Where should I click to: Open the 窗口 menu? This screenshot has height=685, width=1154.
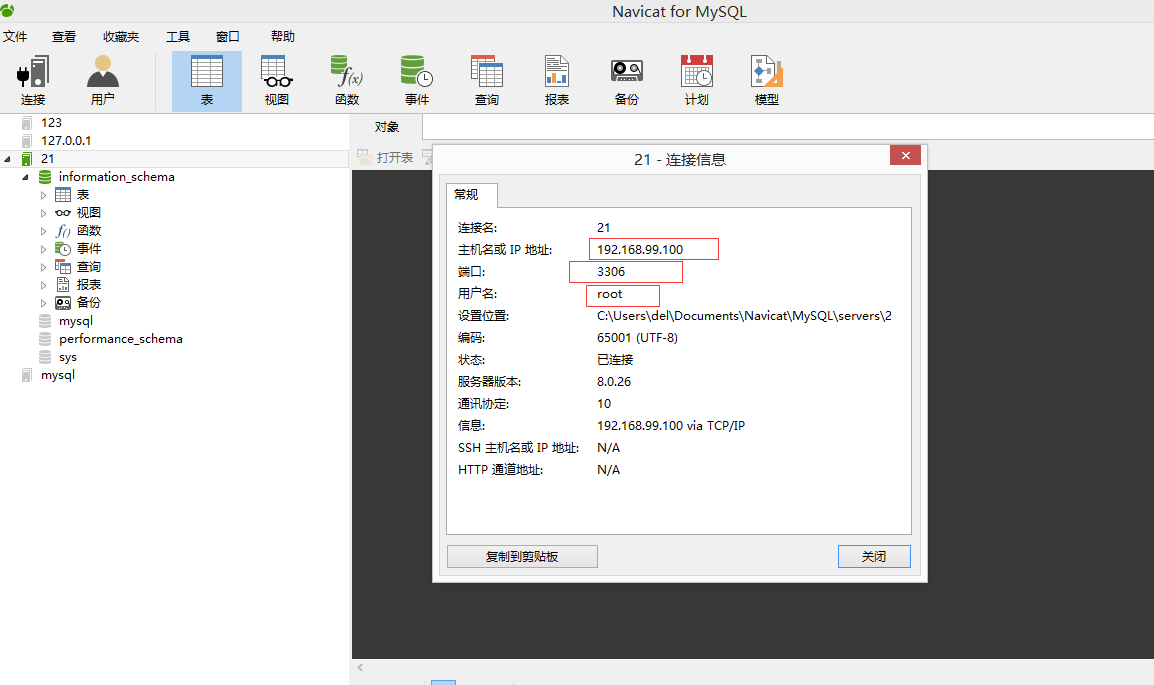[227, 37]
